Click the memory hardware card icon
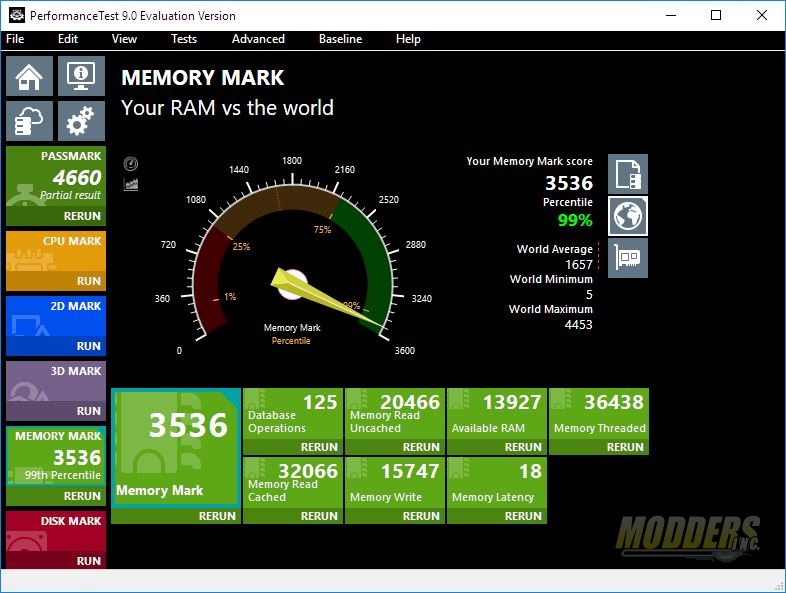786x593 pixels. [628, 258]
